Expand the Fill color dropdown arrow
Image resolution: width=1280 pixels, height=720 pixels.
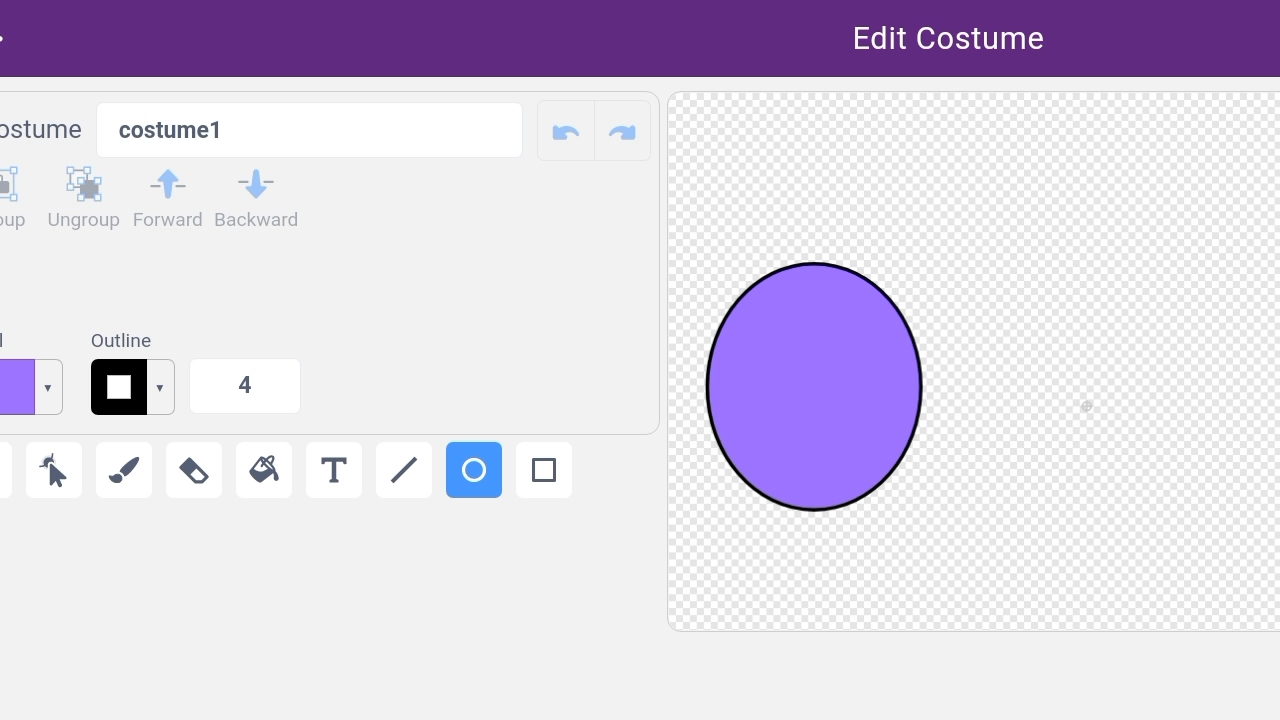[47, 387]
